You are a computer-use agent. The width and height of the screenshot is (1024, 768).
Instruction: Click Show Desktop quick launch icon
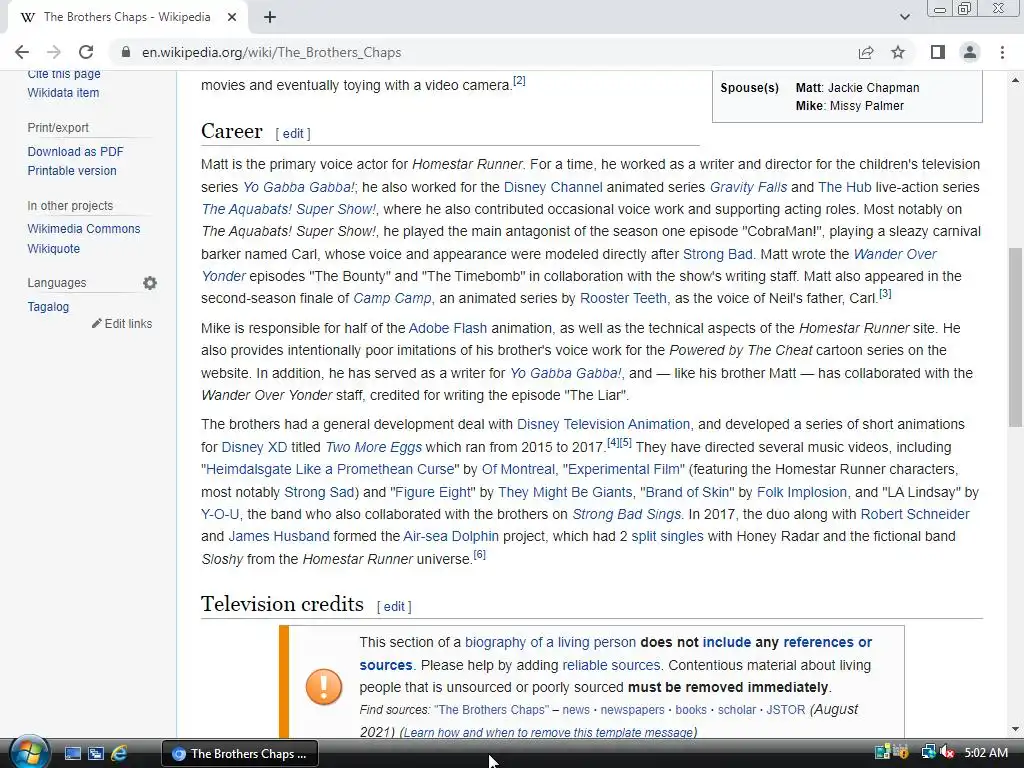click(72, 754)
